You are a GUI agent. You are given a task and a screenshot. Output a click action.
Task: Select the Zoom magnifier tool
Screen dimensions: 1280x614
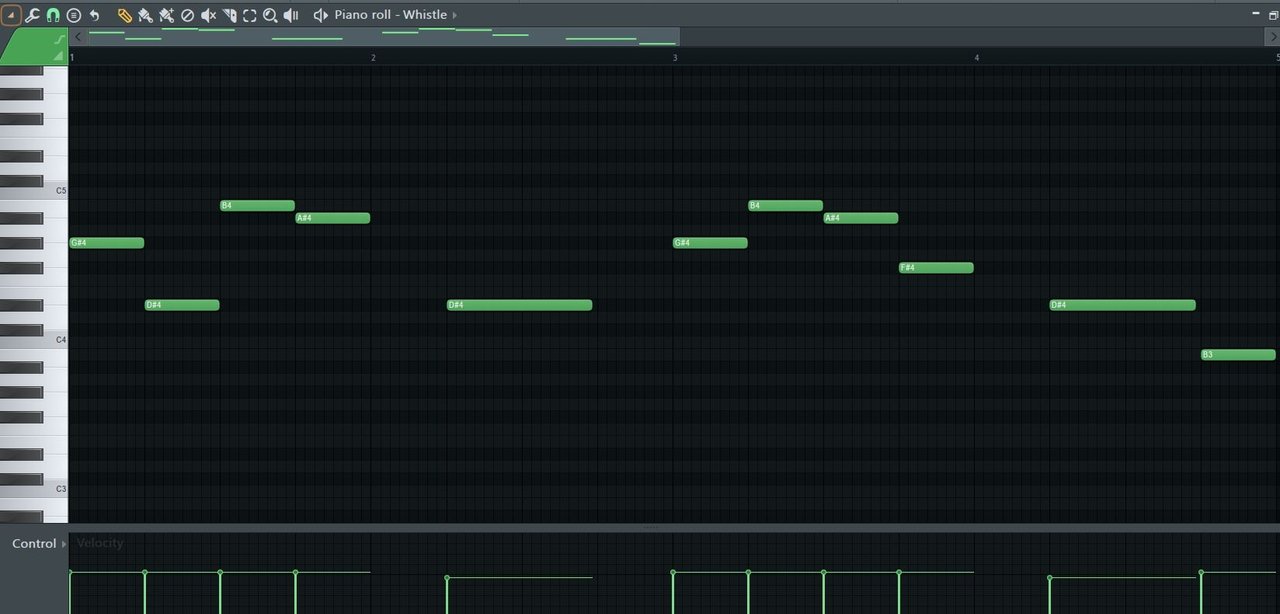pyautogui.click(x=270, y=15)
